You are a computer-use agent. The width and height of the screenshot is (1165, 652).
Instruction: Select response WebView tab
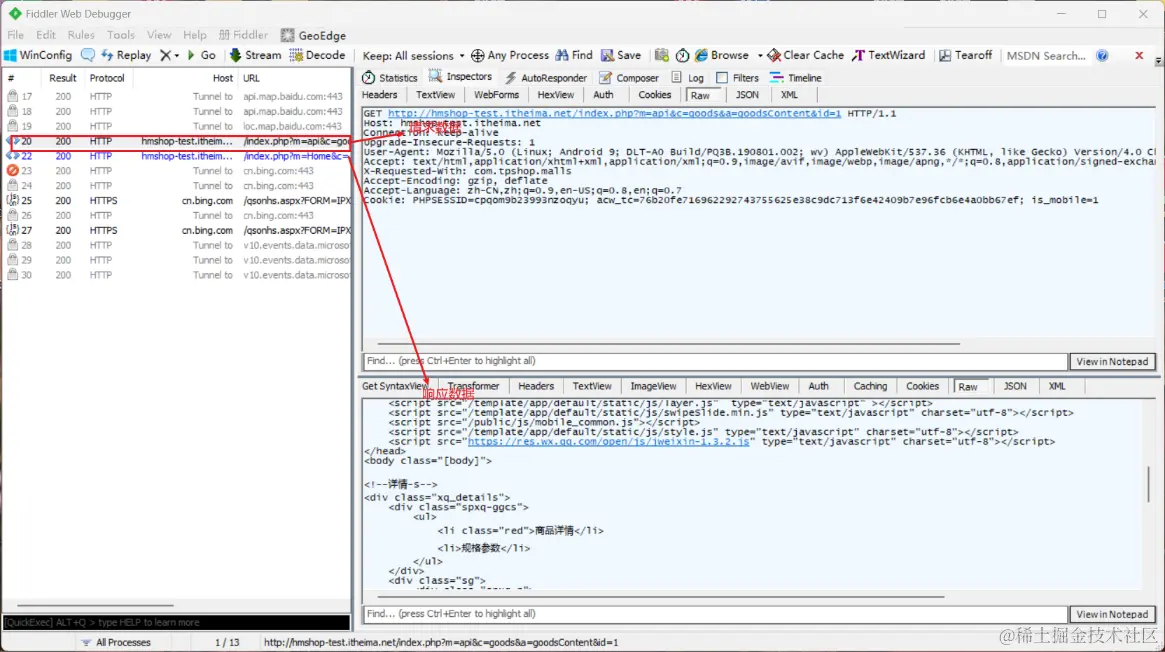[769, 386]
